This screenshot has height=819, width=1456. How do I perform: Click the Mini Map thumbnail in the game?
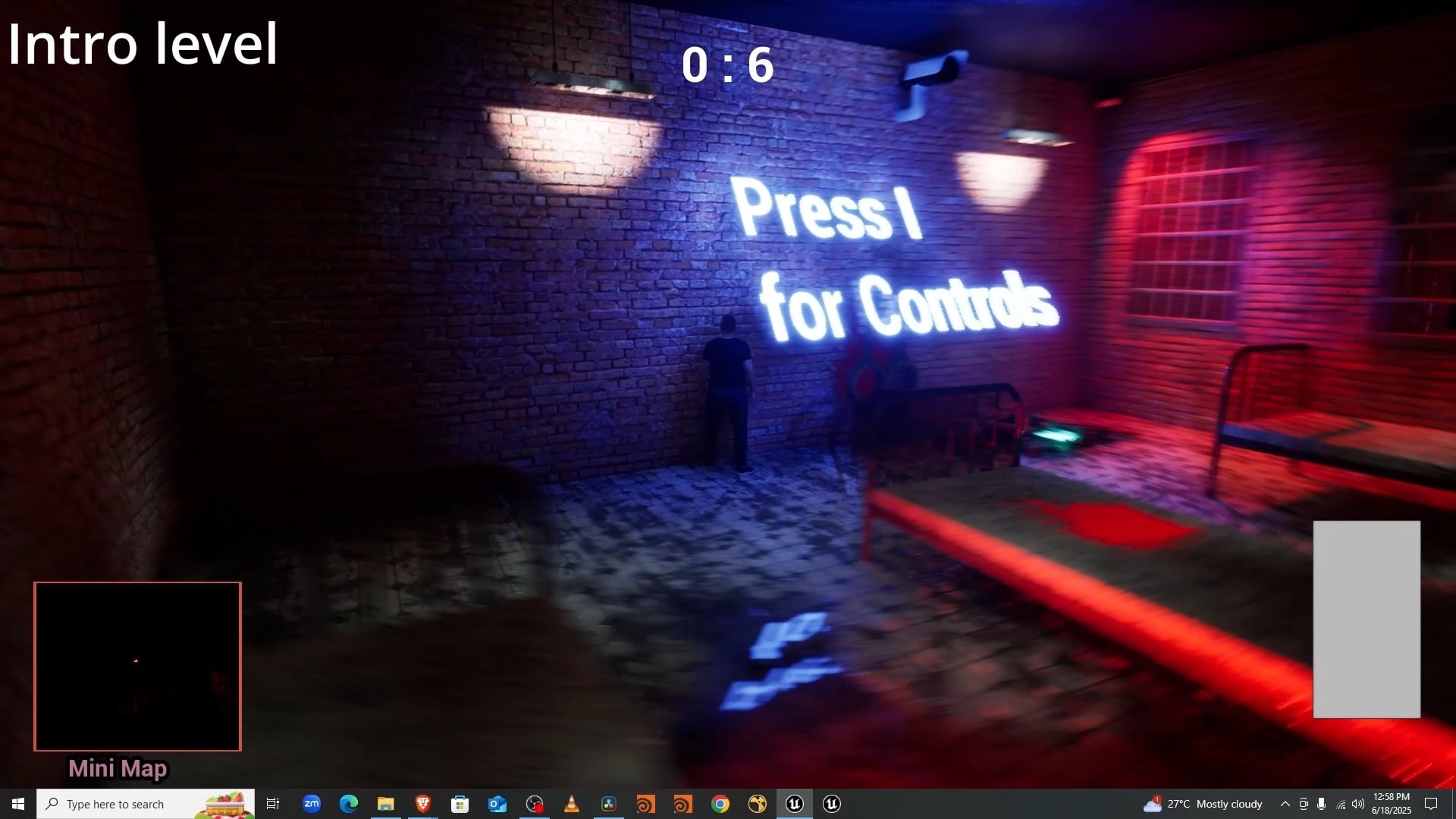pyautogui.click(x=137, y=666)
